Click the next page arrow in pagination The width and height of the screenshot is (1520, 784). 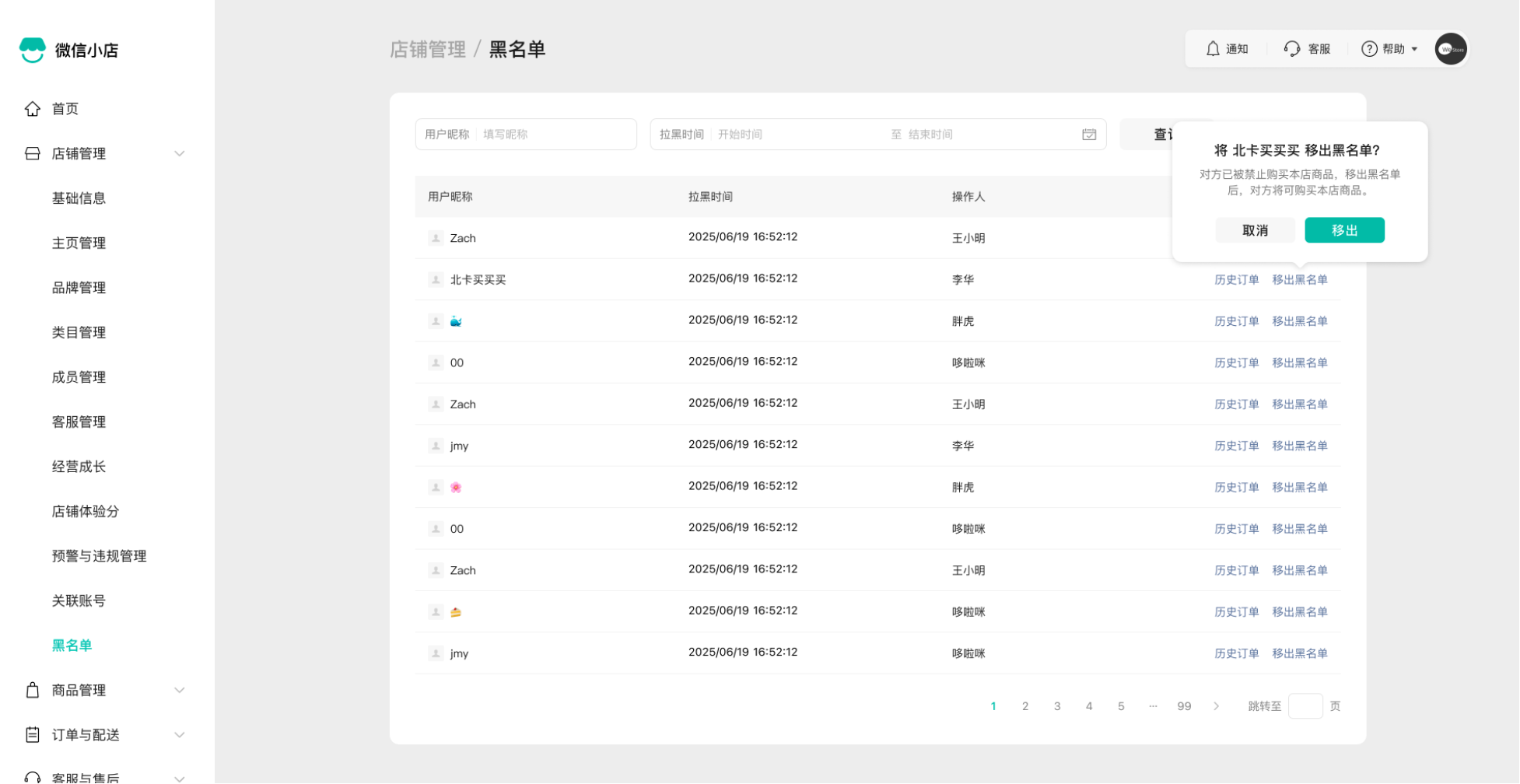(x=1216, y=706)
